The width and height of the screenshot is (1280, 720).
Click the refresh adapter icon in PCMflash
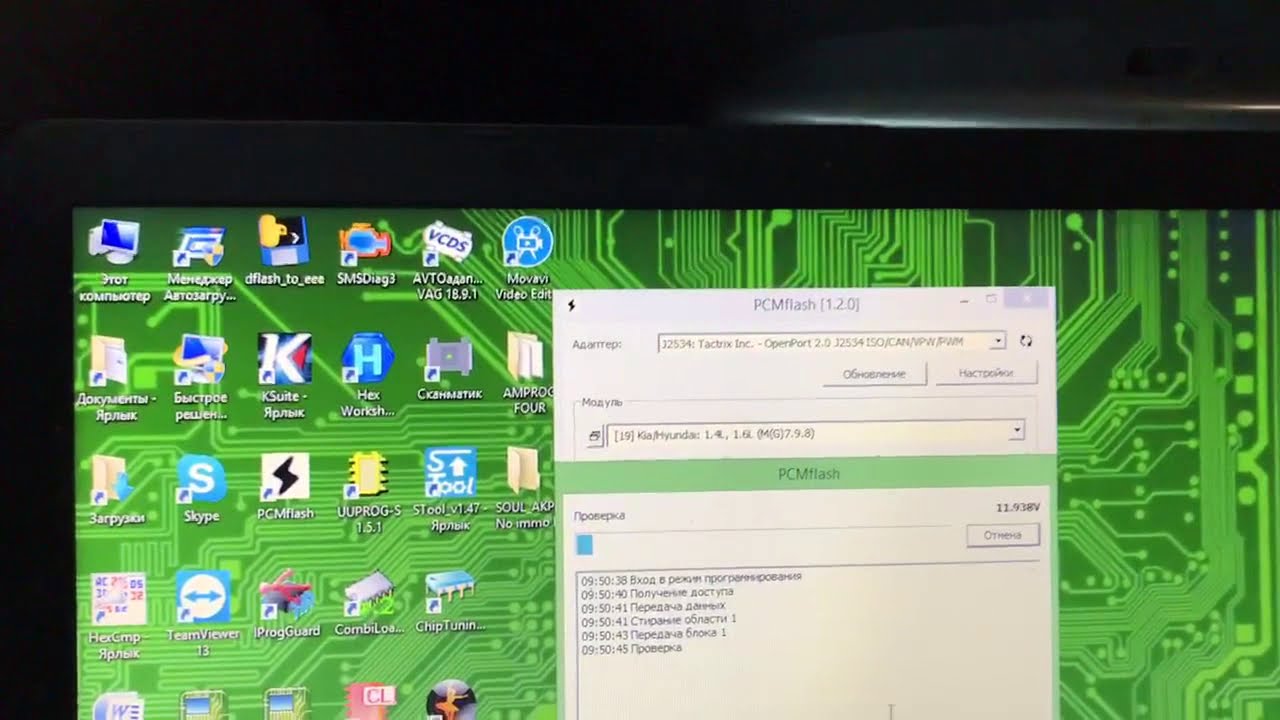(1025, 341)
